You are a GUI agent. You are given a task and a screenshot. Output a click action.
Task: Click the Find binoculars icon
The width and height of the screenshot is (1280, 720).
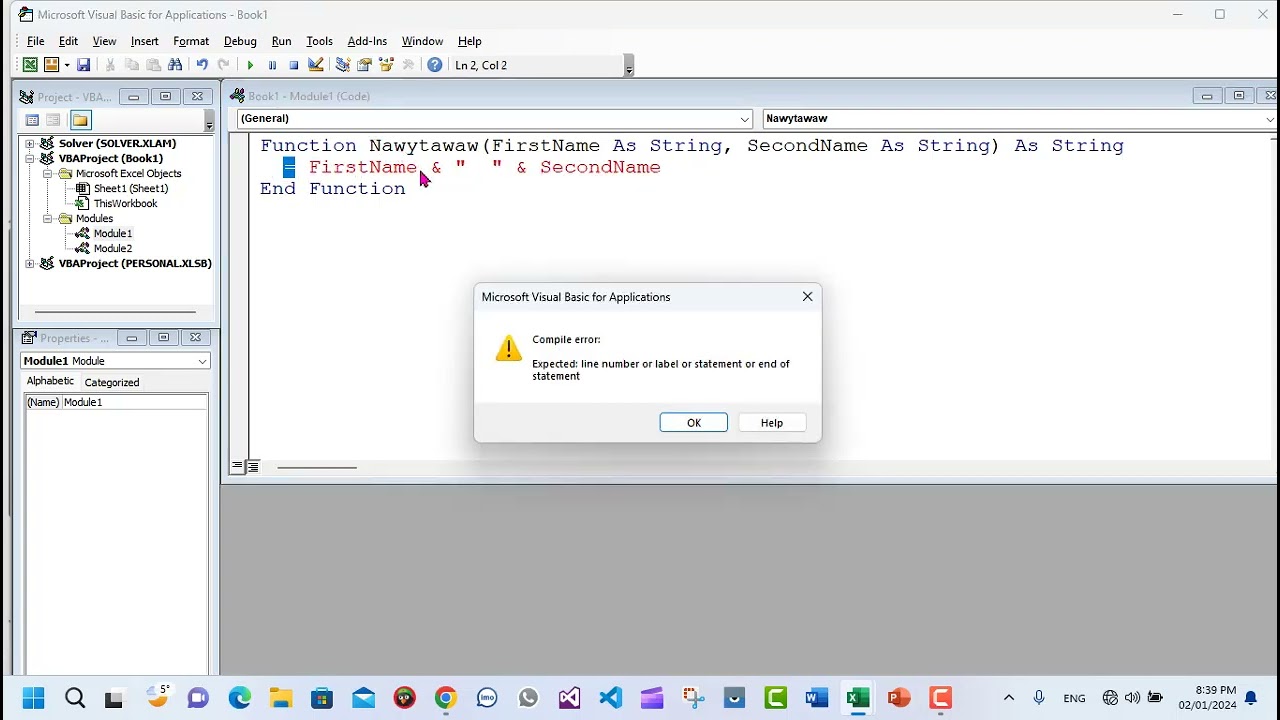[175, 65]
